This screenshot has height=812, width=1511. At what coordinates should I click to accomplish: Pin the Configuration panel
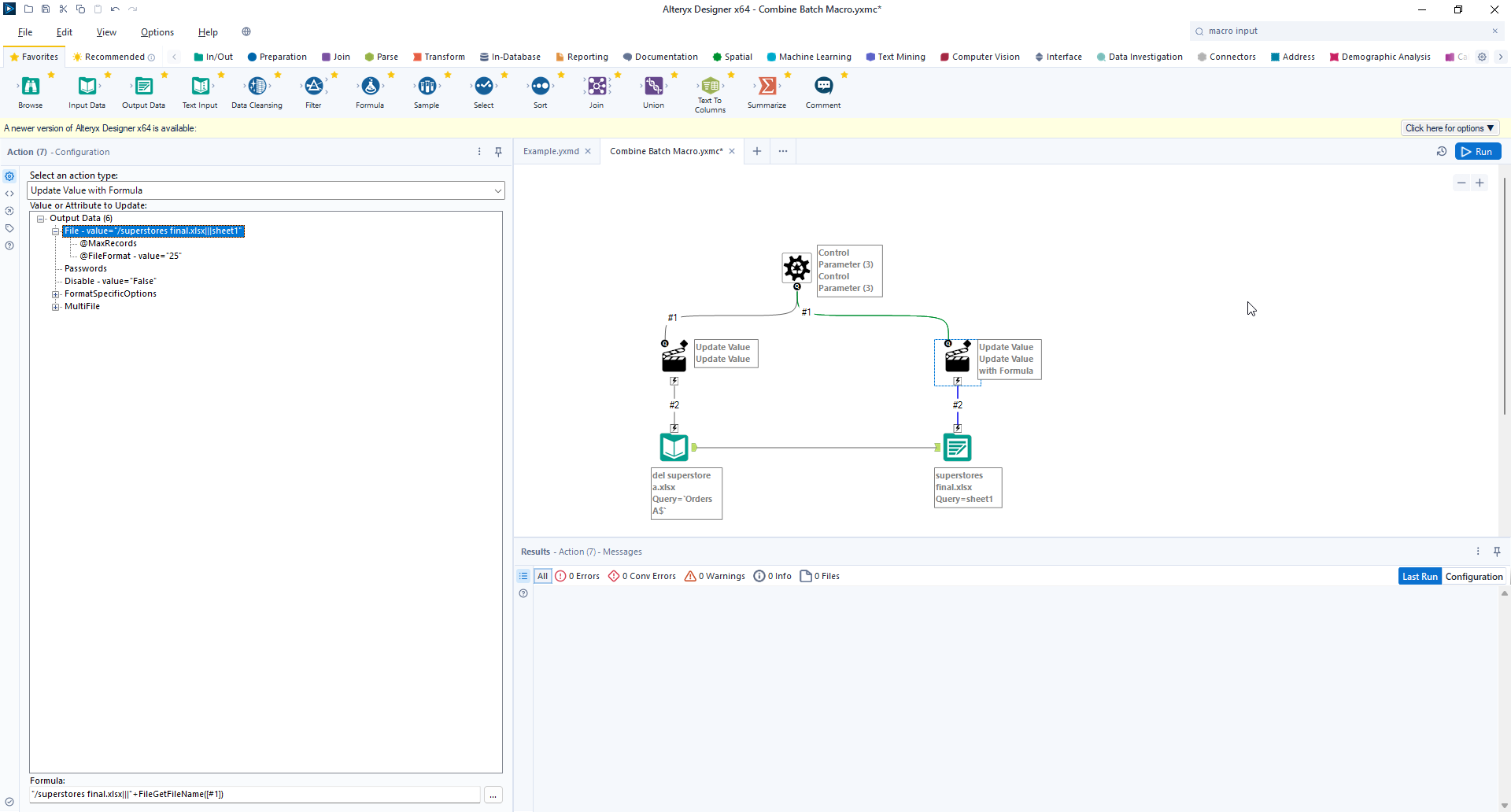click(x=498, y=152)
